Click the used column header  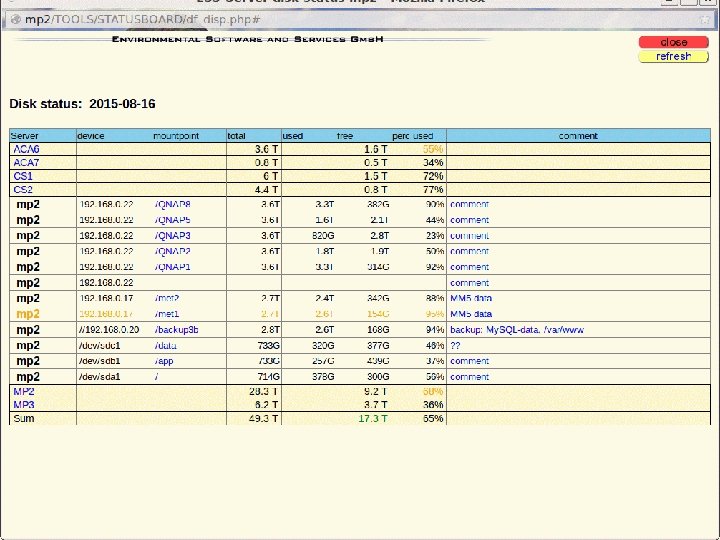pos(292,136)
